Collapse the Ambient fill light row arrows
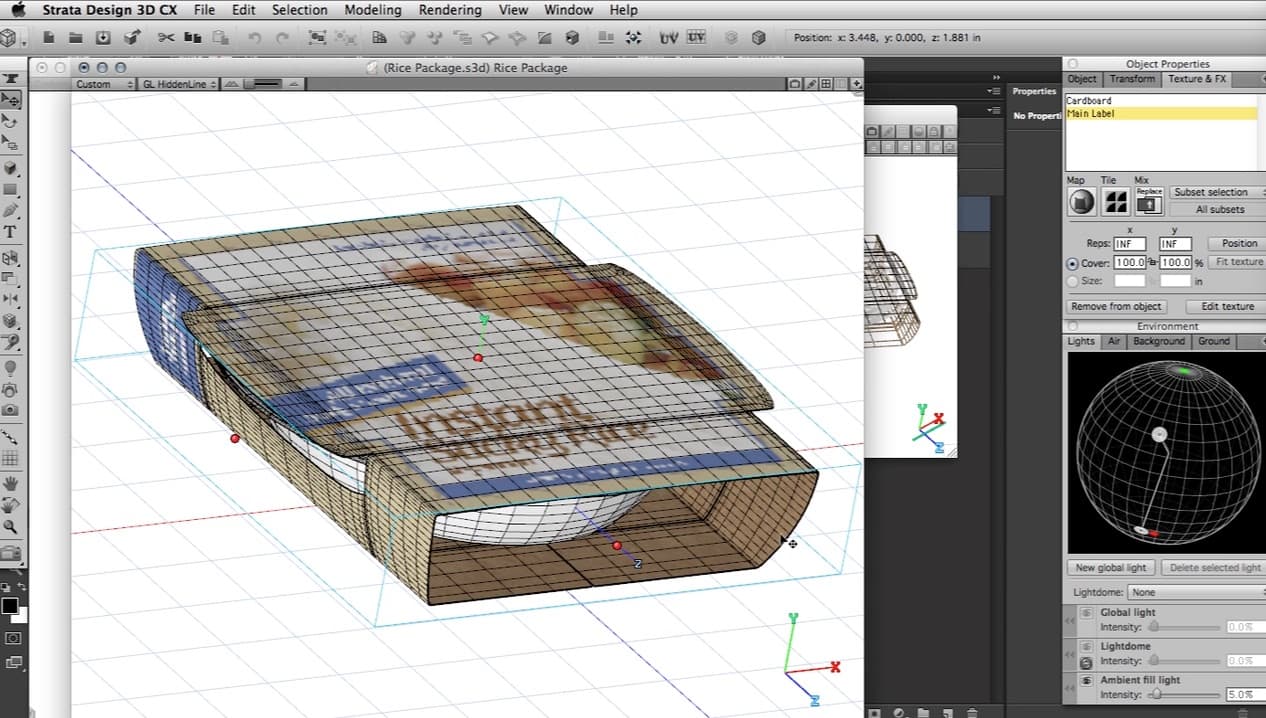 click(x=1071, y=688)
